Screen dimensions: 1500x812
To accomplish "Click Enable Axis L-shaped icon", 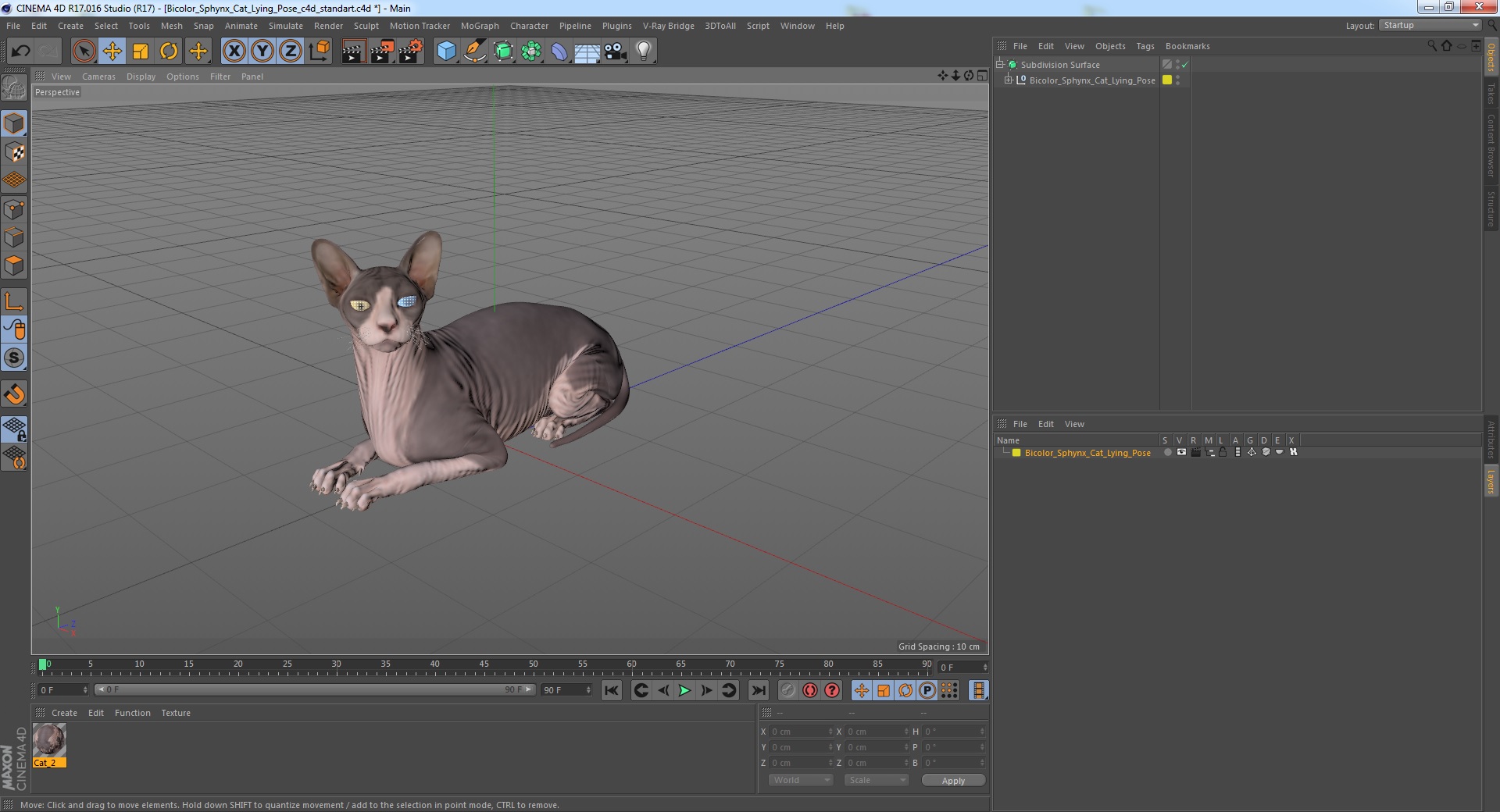I will tap(14, 301).
